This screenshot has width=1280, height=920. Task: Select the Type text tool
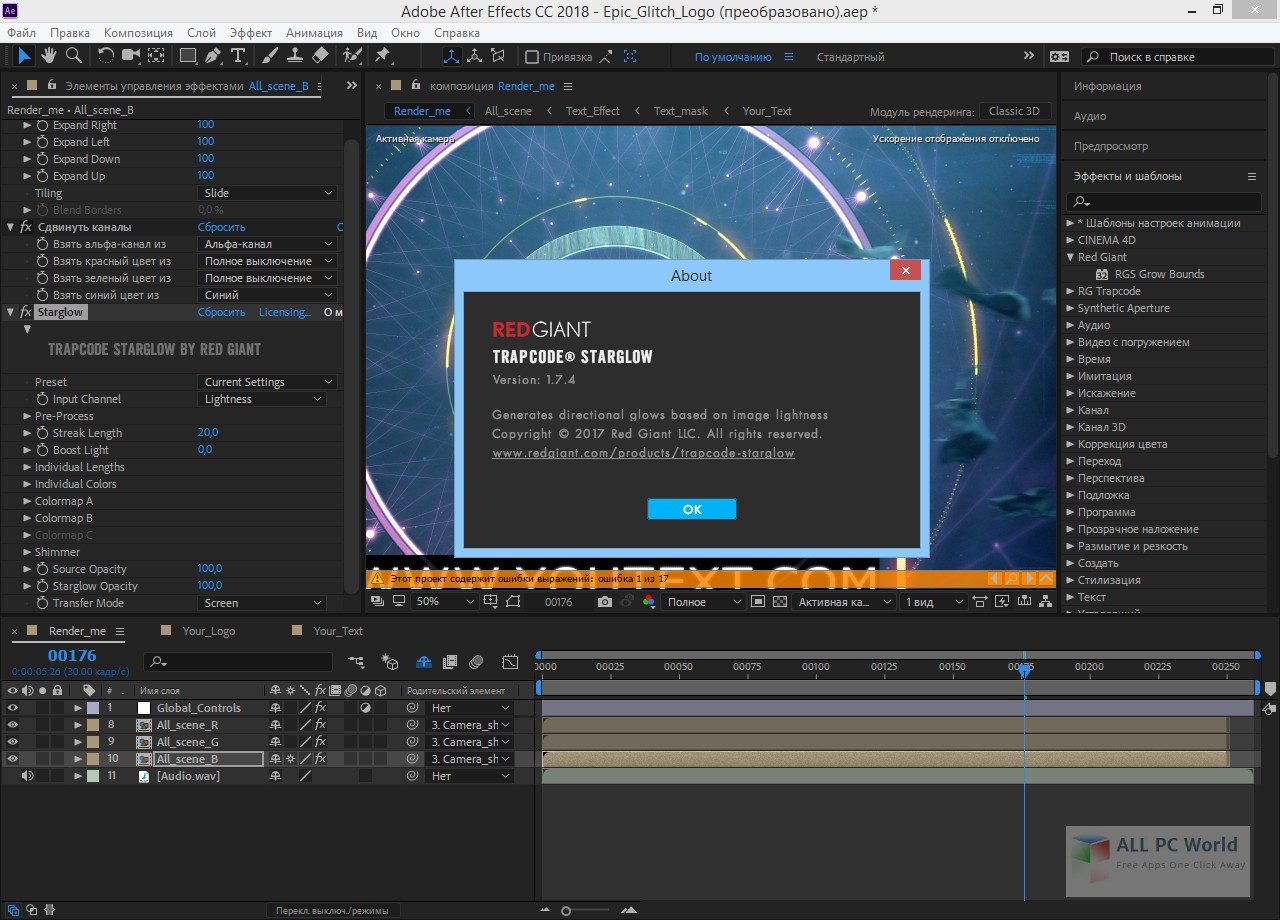238,56
